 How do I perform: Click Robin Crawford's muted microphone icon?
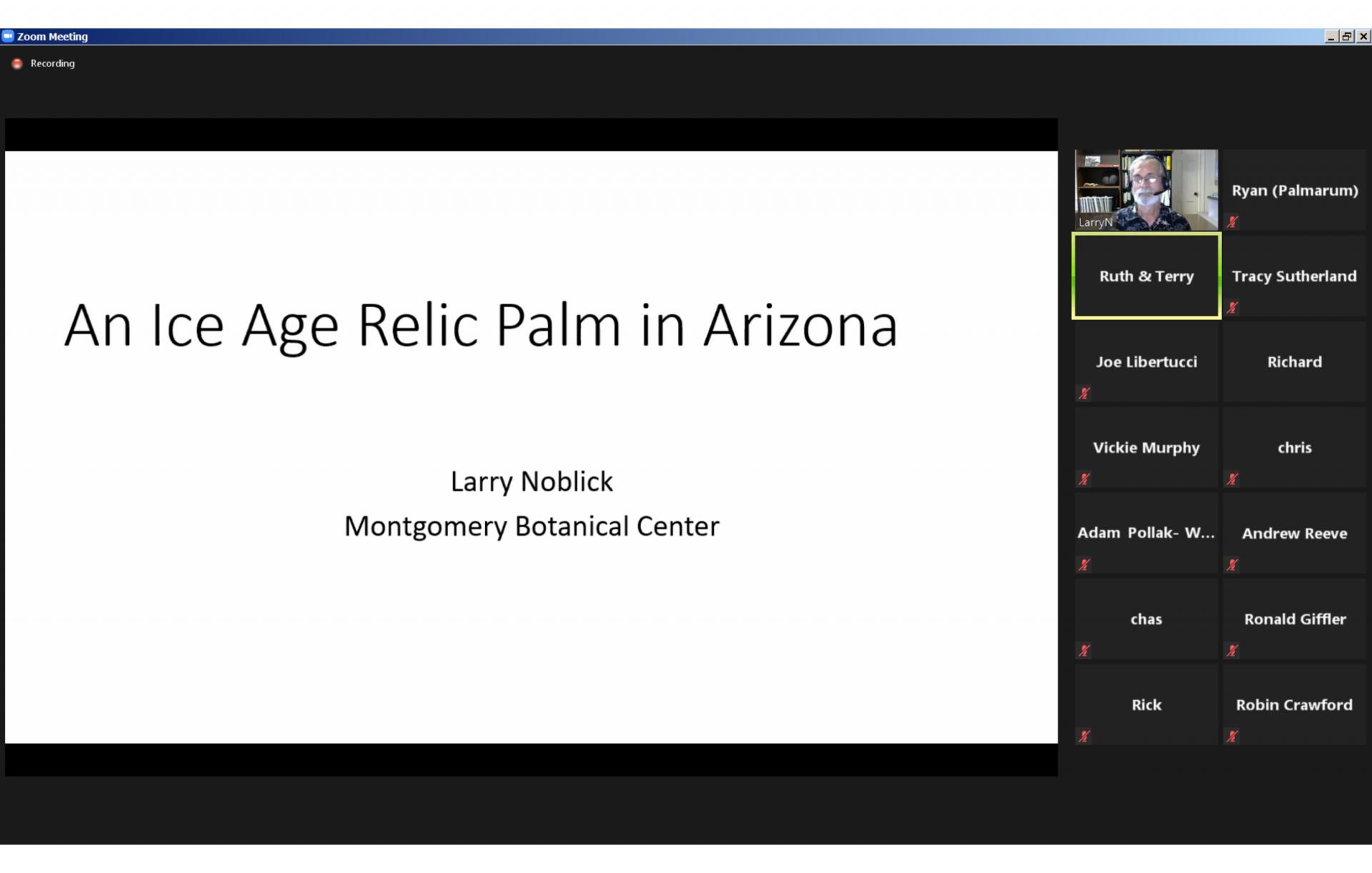tap(1233, 737)
